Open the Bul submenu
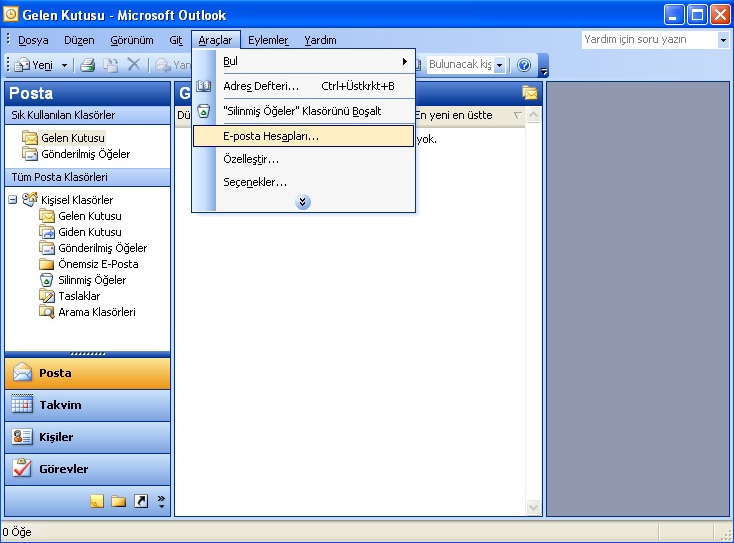 click(x=304, y=61)
